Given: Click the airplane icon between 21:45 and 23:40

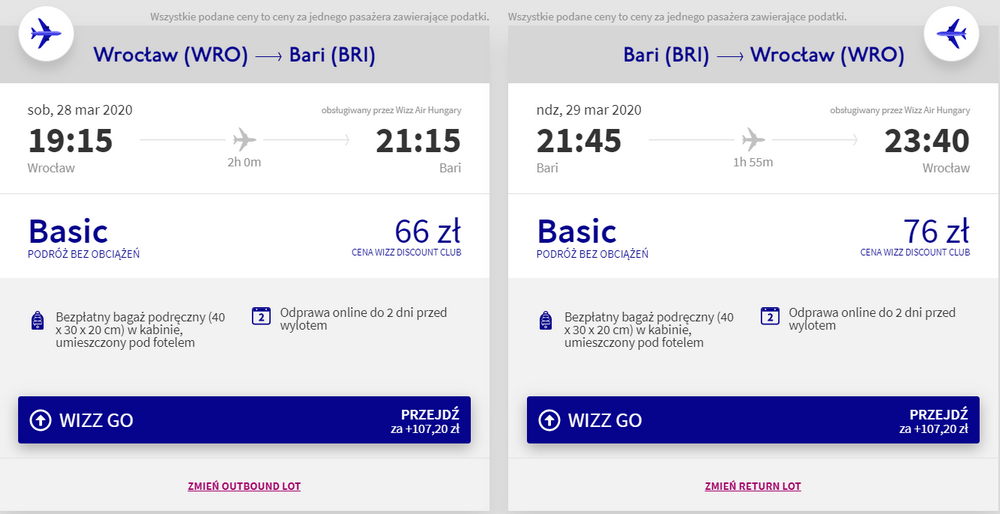Looking at the screenshot, I should pyautogui.click(x=754, y=139).
